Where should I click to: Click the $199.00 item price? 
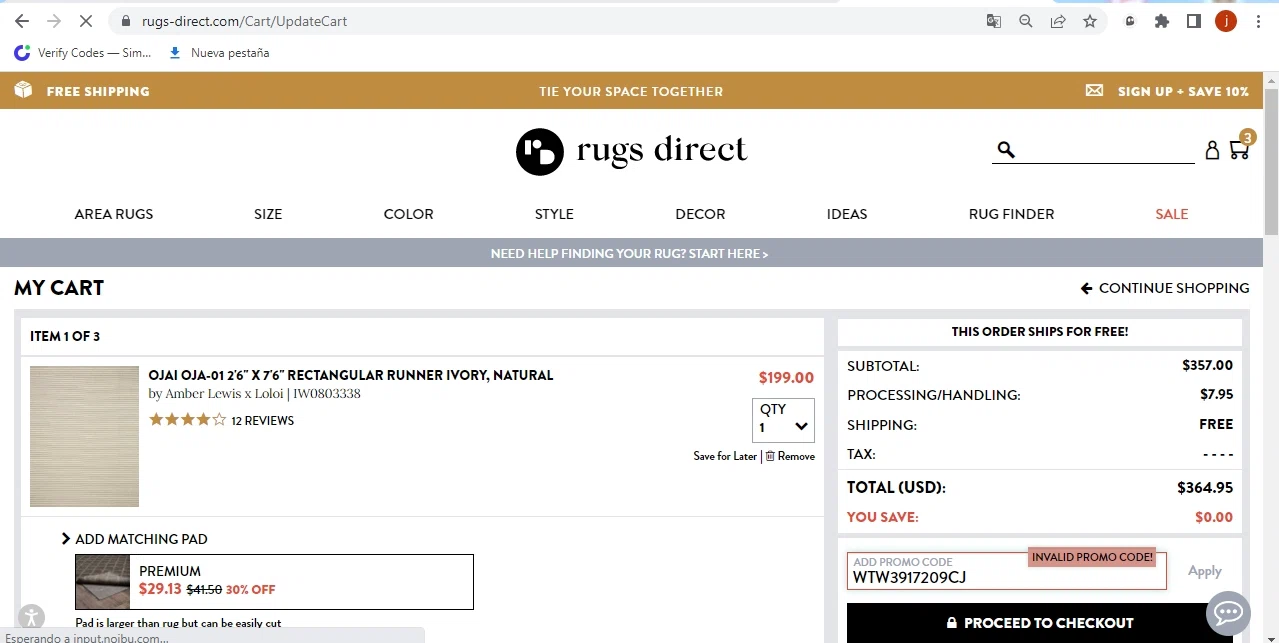point(786,378)
